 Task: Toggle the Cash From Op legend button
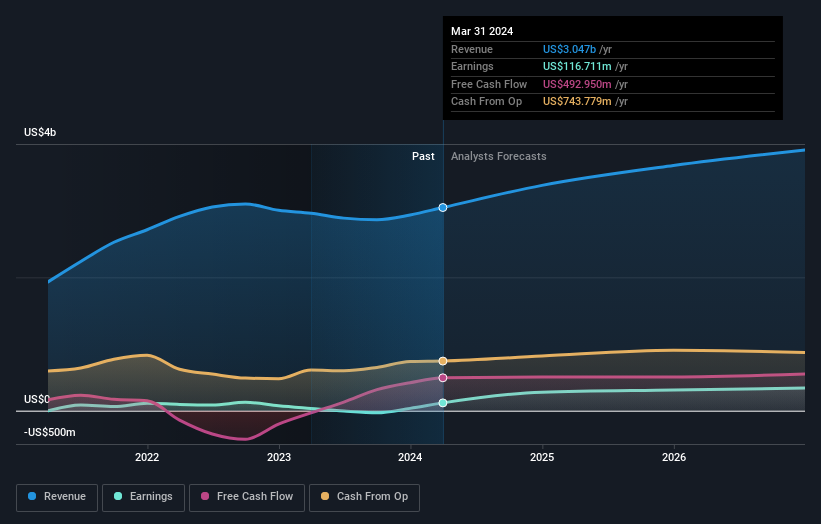(364, 497)
